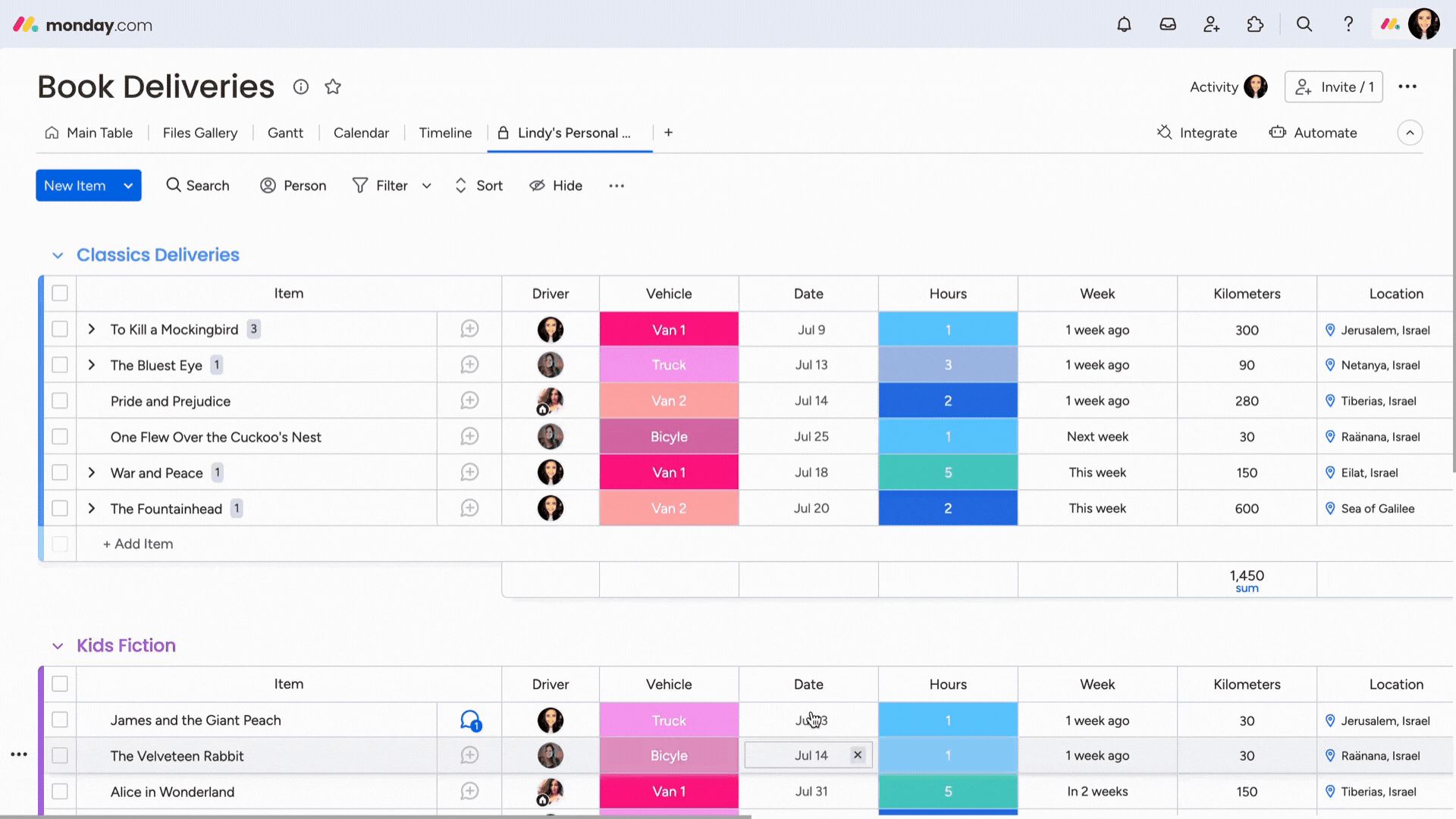This screenshot has height=819, width=1456.
Task: Check the row checkbox for Pride and Prejudice
Action: (59, 400)
